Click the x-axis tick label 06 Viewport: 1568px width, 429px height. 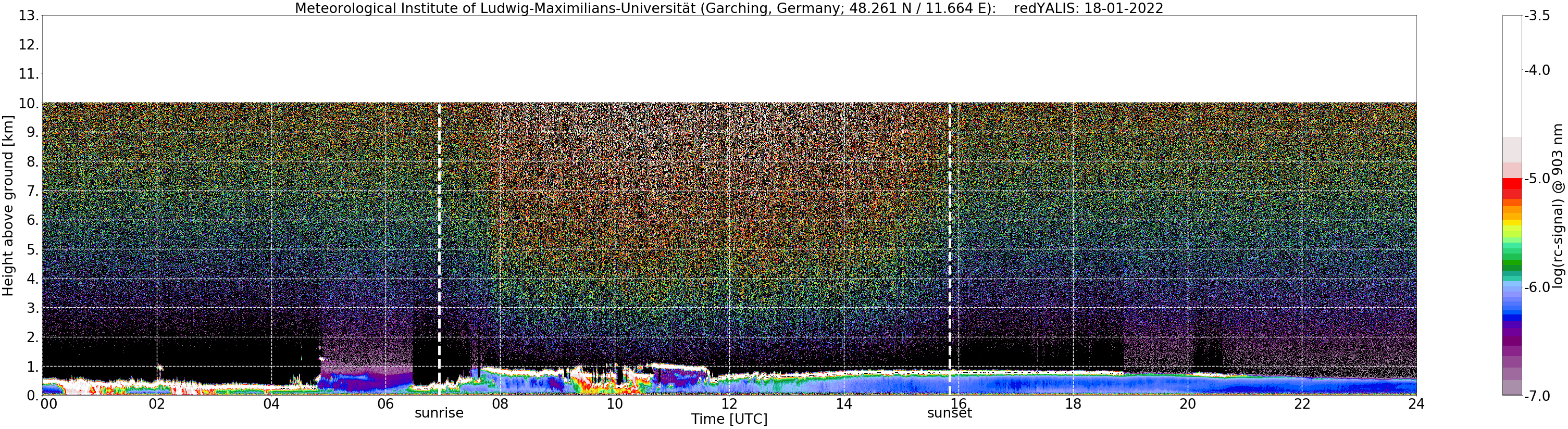click(386, 404)
